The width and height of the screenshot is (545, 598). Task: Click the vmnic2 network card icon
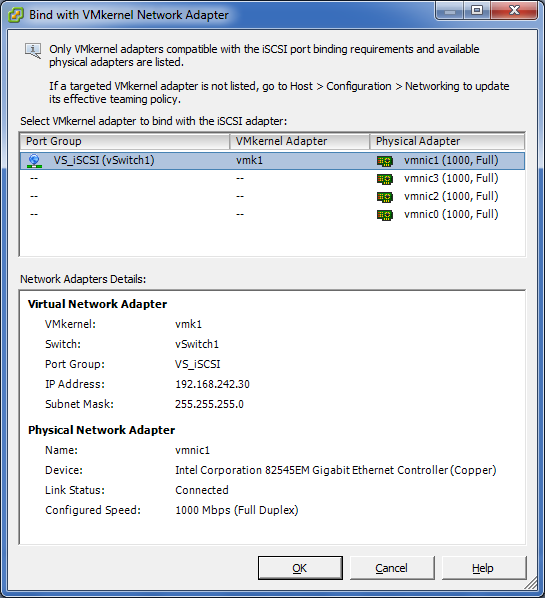coord(384,197)
